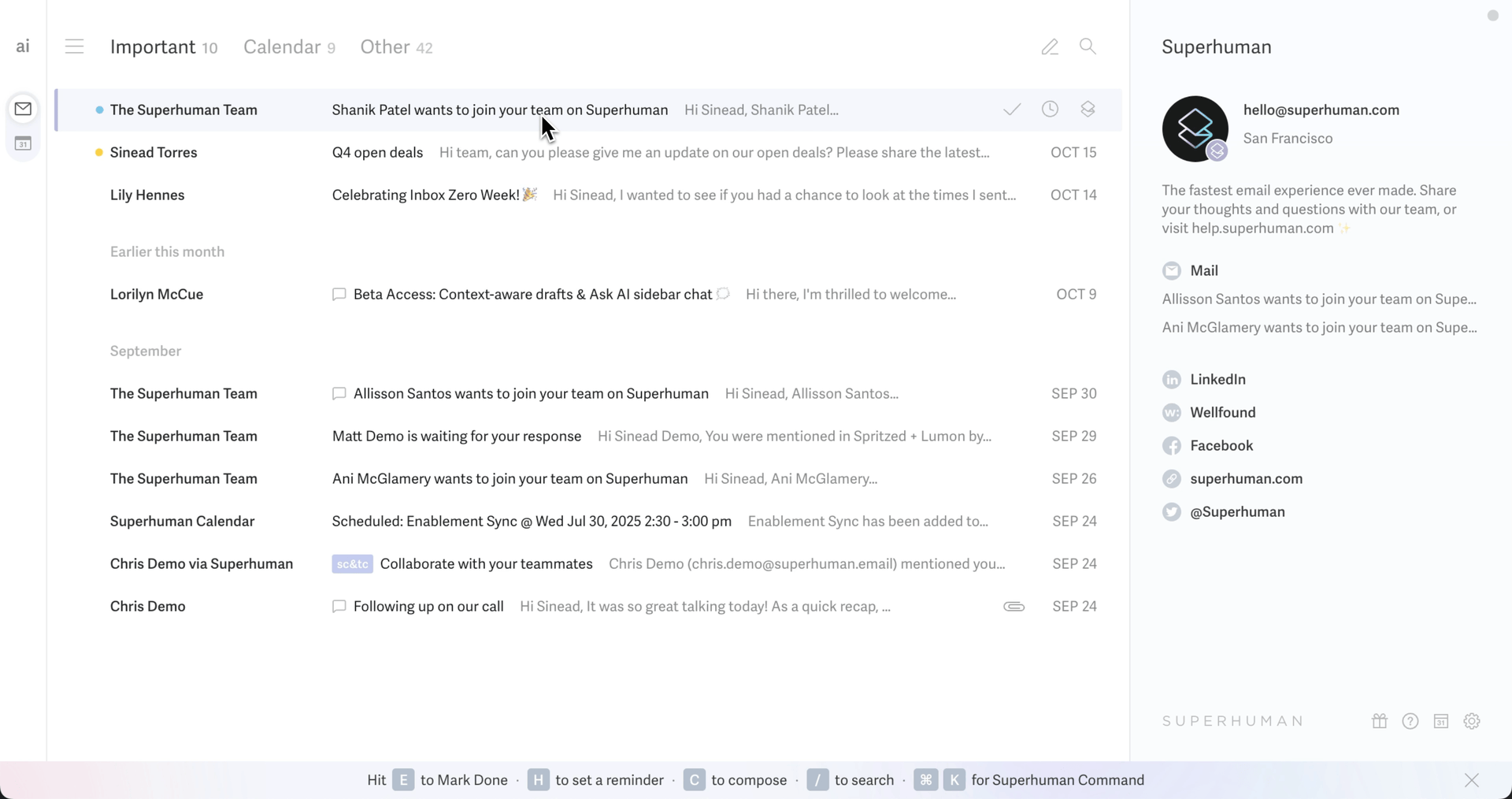
Task: Click the compose pencil icon
Action: coord(1049,46)
